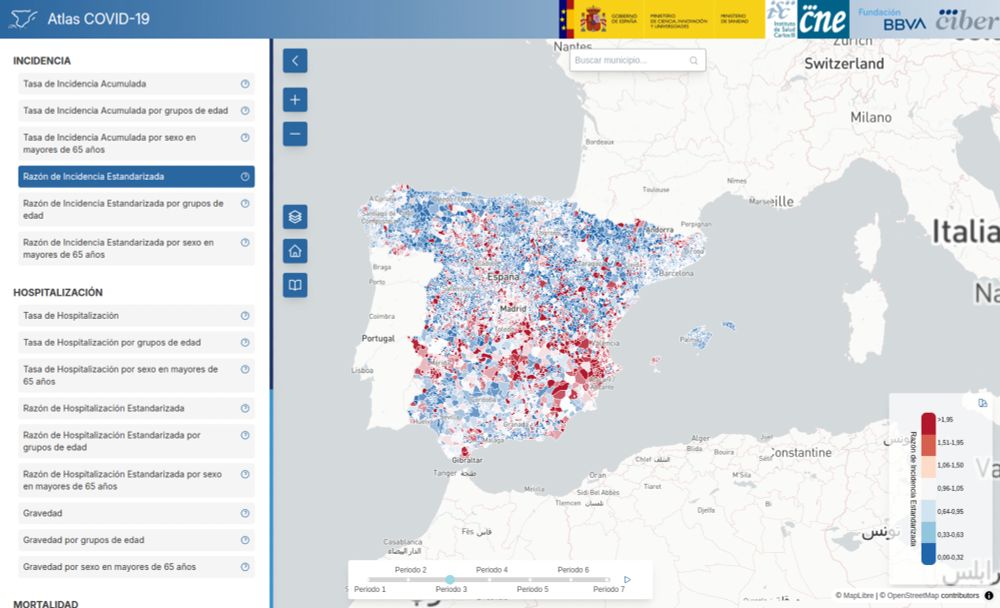Jump to Periodo 5 on timeline
This screenshot has height=608, width=1000.
(x=533, y=589)
